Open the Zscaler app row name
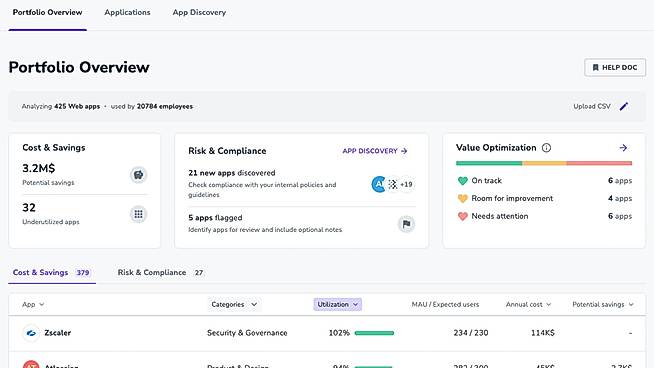The image size is (654, 368). tap(58, 333)
